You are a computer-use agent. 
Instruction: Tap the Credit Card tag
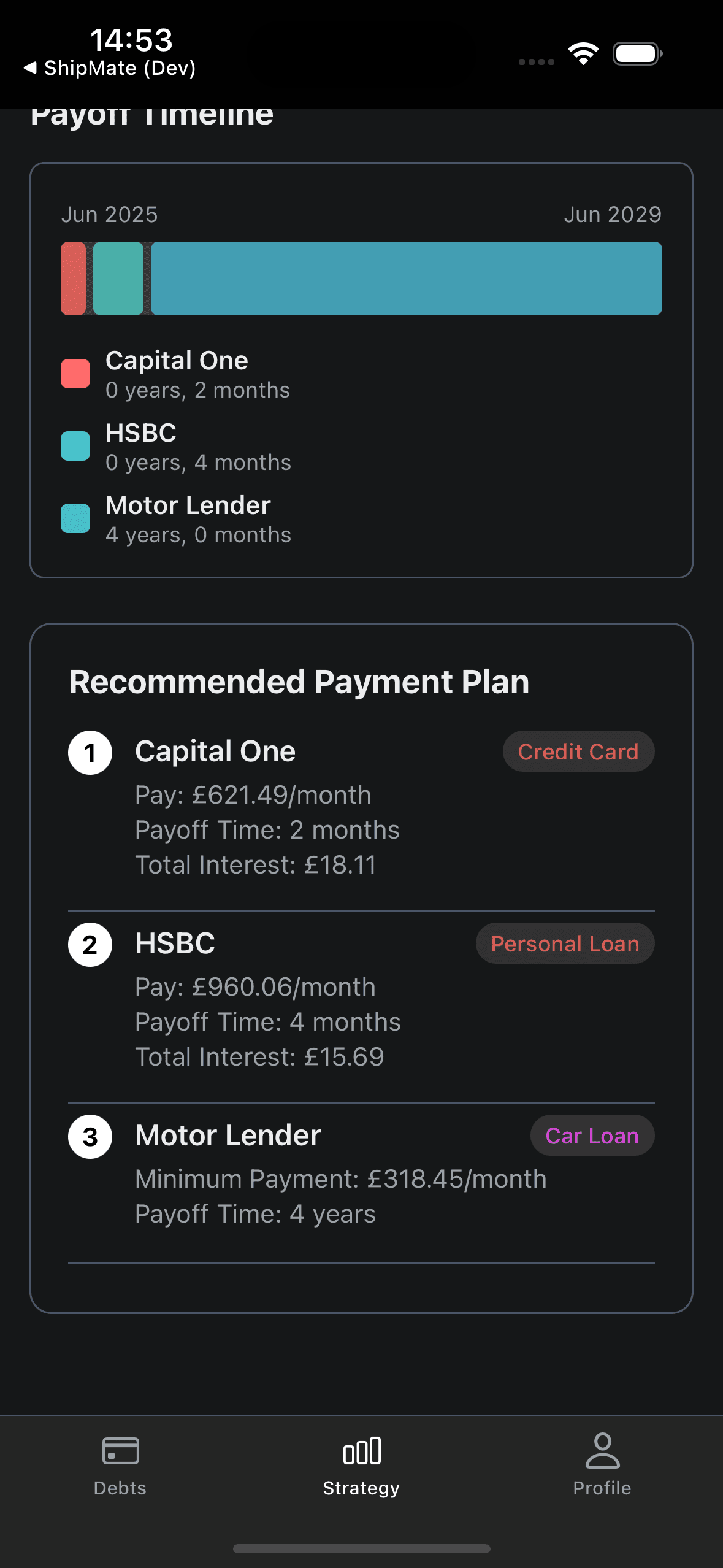(x=578, y=751)
